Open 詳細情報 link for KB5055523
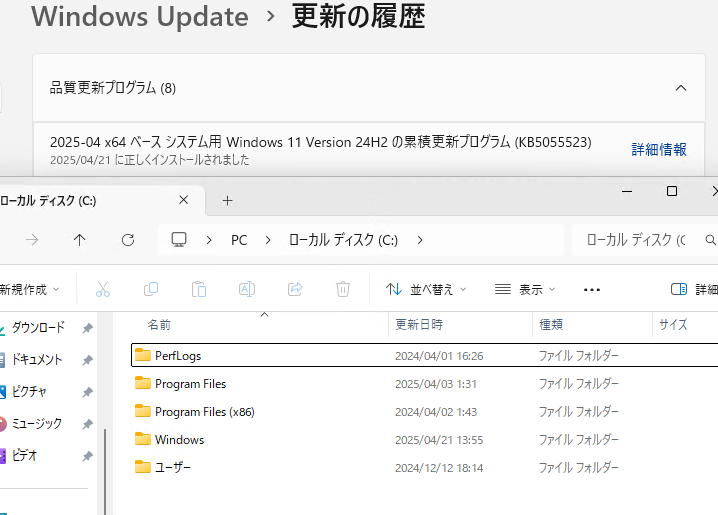The image size is (718, 515). click(659, 149)
